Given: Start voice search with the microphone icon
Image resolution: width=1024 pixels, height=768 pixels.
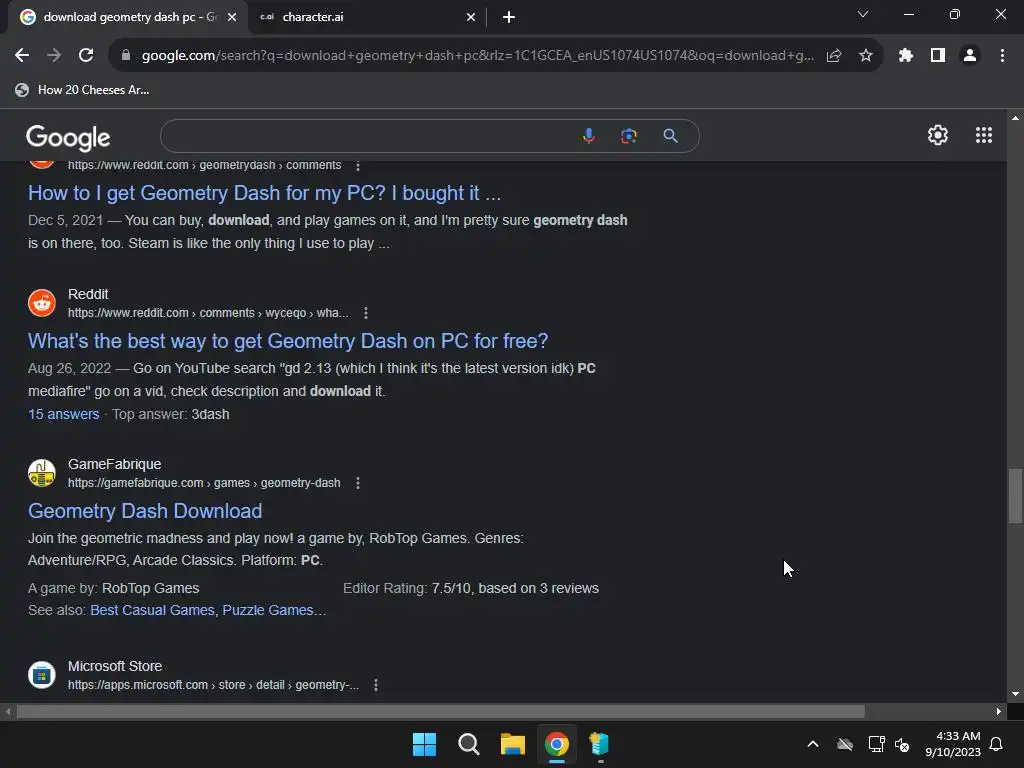Looking at the screenshot, I should pyautogui.click(x=588, y=136).
